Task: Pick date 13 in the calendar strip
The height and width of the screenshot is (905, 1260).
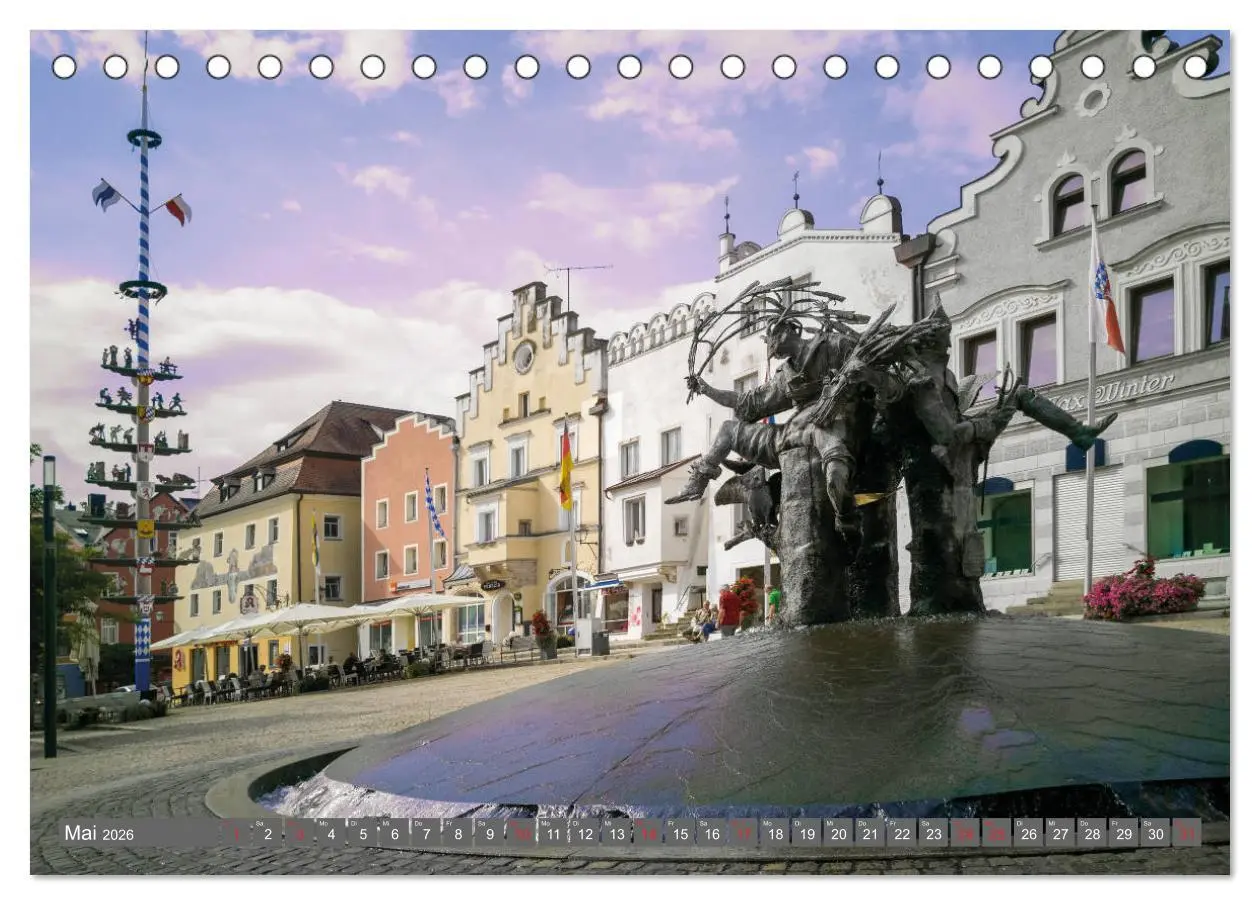Action: (x=616, y=832)
